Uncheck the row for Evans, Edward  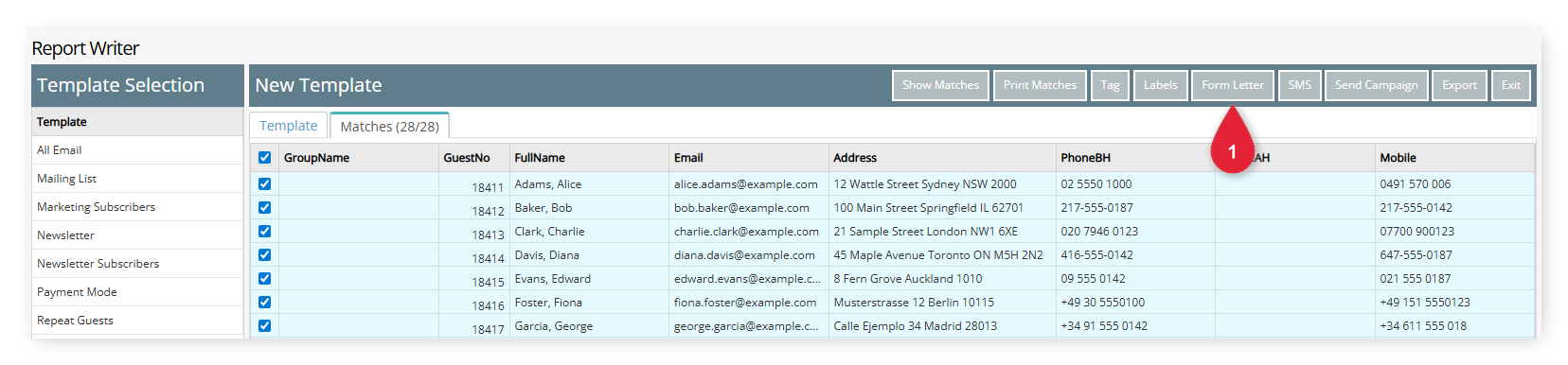(264, 279)
